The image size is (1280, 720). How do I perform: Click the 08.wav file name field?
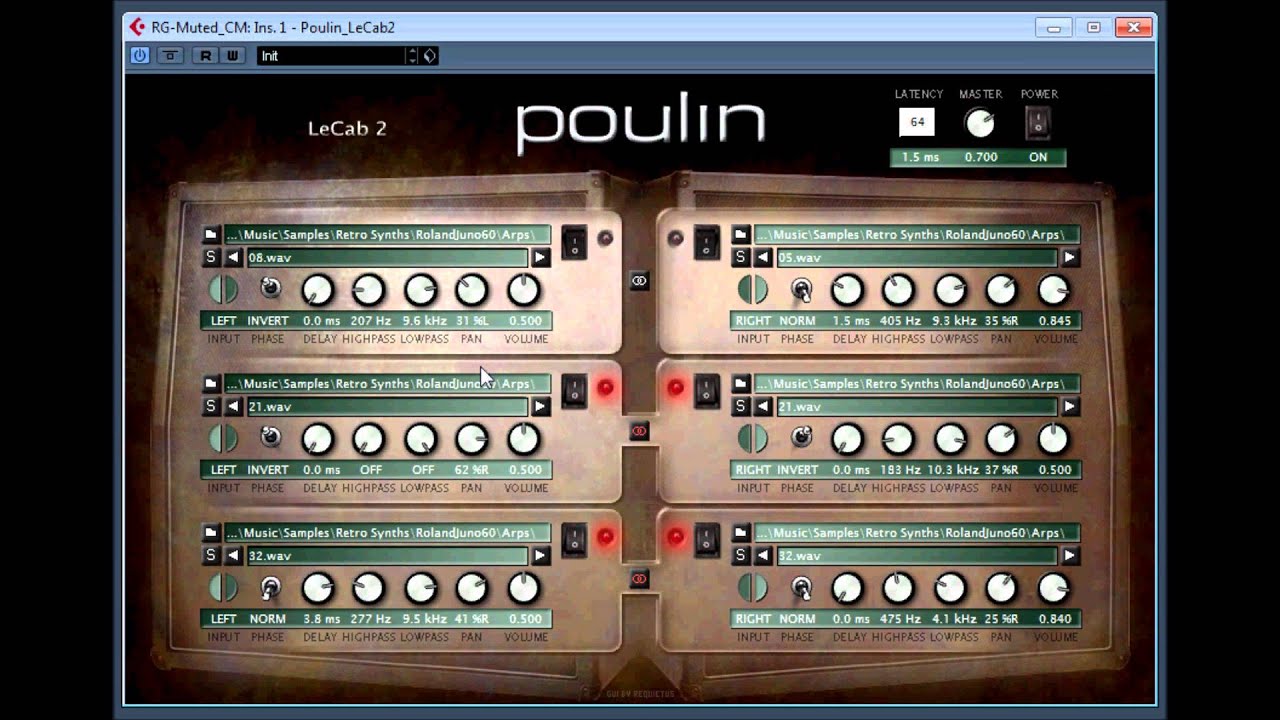(386, 258)
